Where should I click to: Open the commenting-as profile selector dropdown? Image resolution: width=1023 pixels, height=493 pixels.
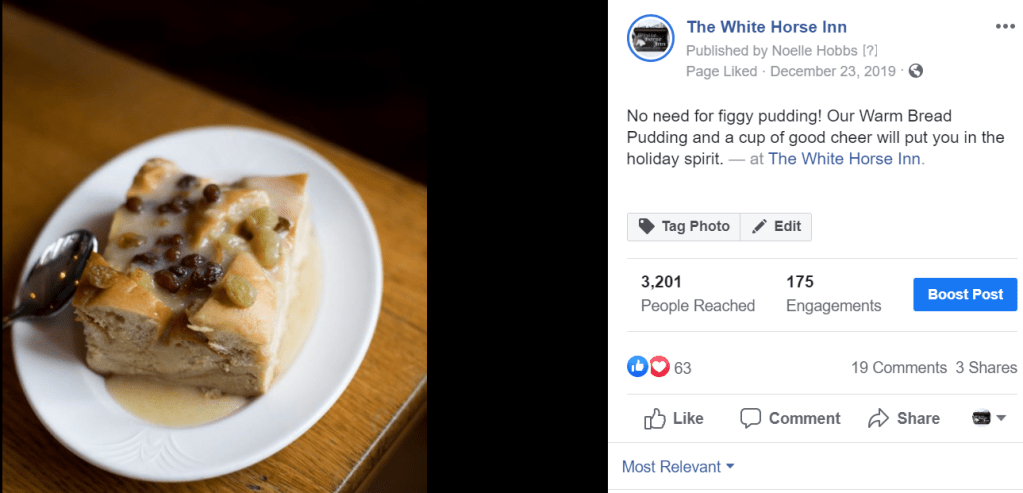coord(988,418)
